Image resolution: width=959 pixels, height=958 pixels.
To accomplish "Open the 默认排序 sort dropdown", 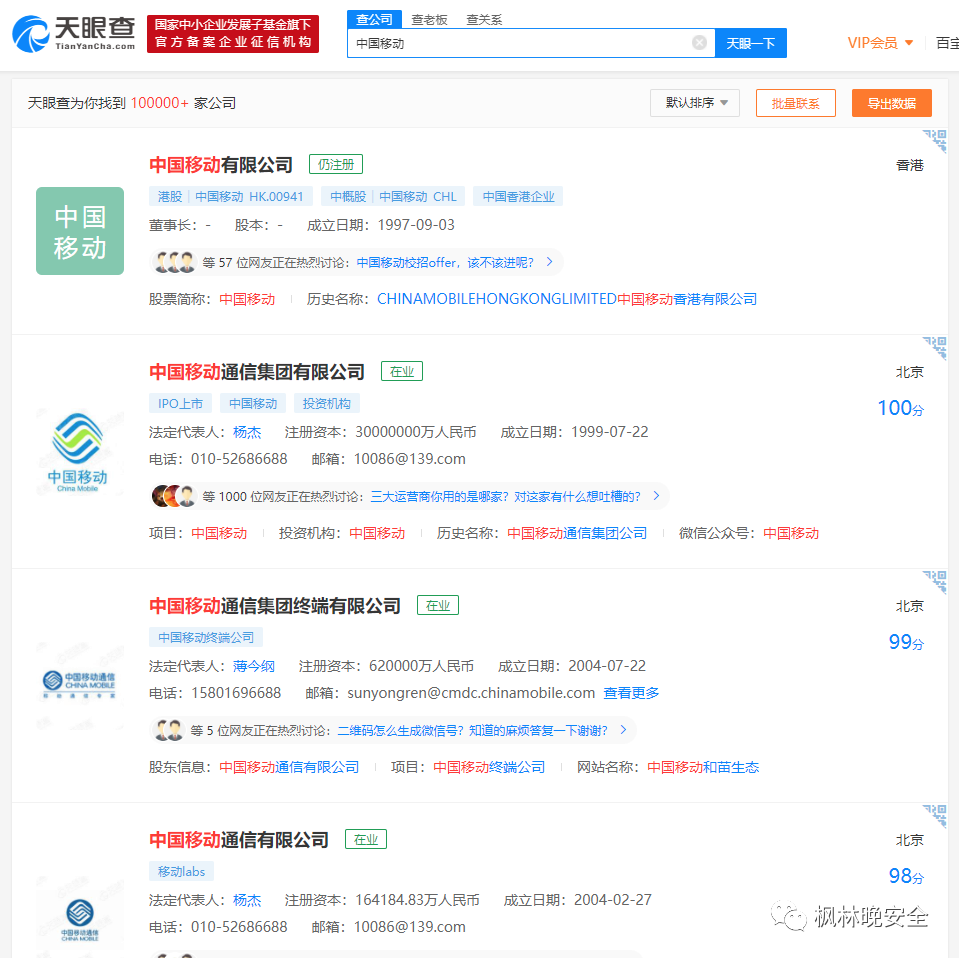I will (x=695, y=103).
